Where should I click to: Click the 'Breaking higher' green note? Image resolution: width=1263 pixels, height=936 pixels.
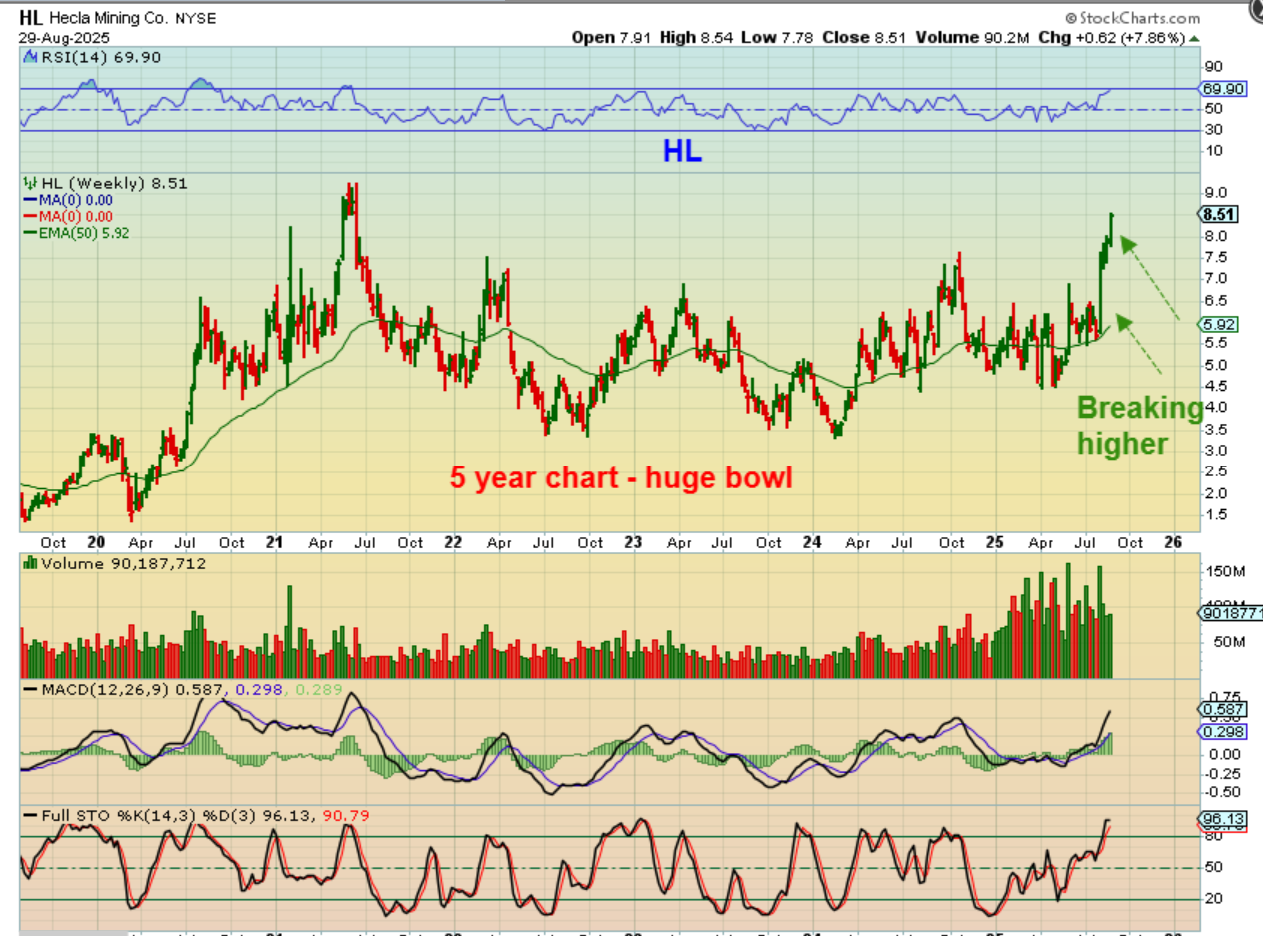pos(1140,425)
